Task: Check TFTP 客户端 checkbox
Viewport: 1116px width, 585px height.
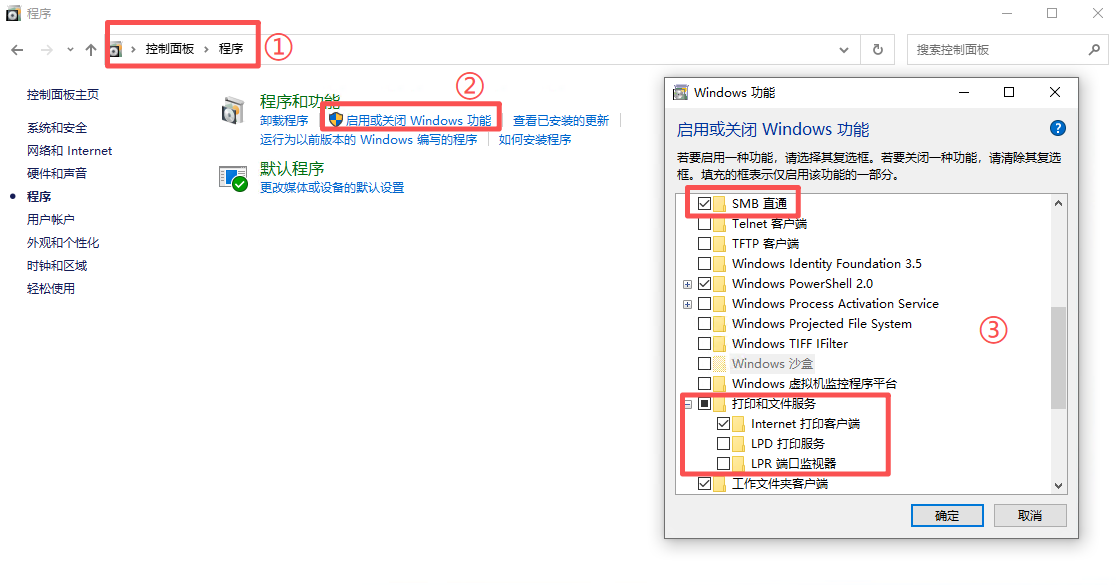Action: (705, 243)
